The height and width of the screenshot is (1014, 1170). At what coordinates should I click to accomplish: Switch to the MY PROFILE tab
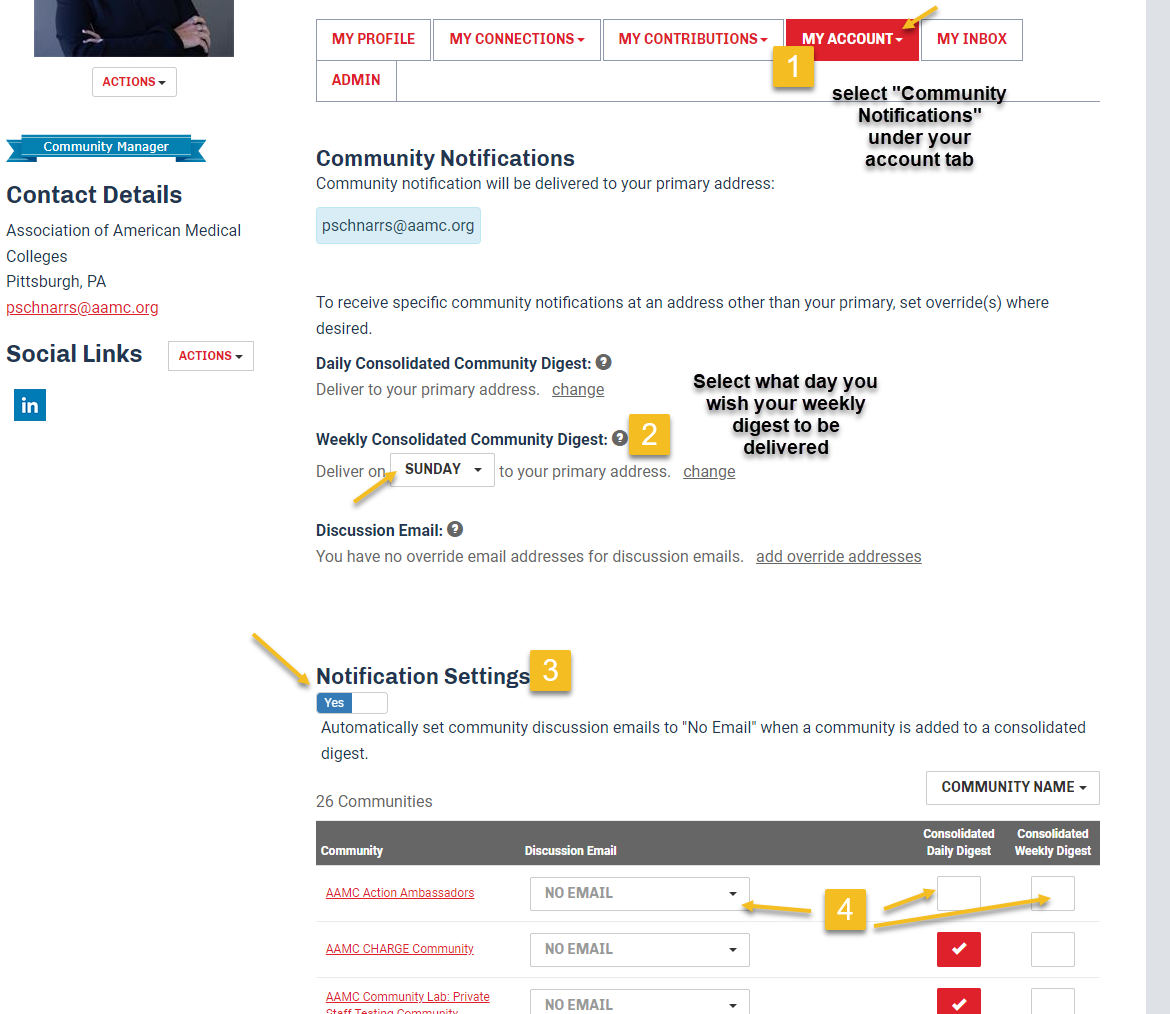(373, 40)
